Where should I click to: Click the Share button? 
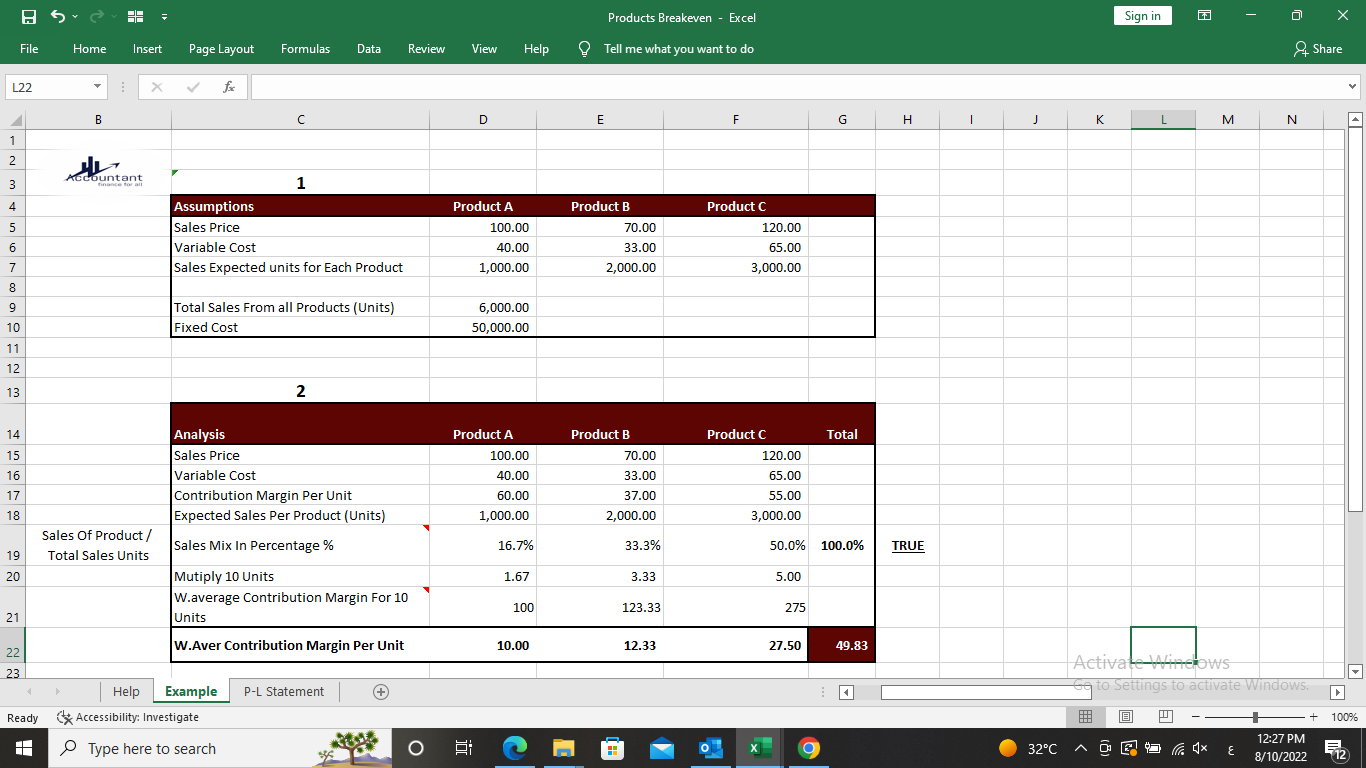(1318, 48)
